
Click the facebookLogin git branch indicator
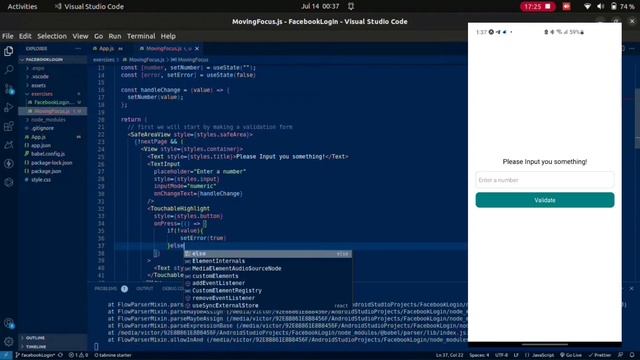point(35,355)
